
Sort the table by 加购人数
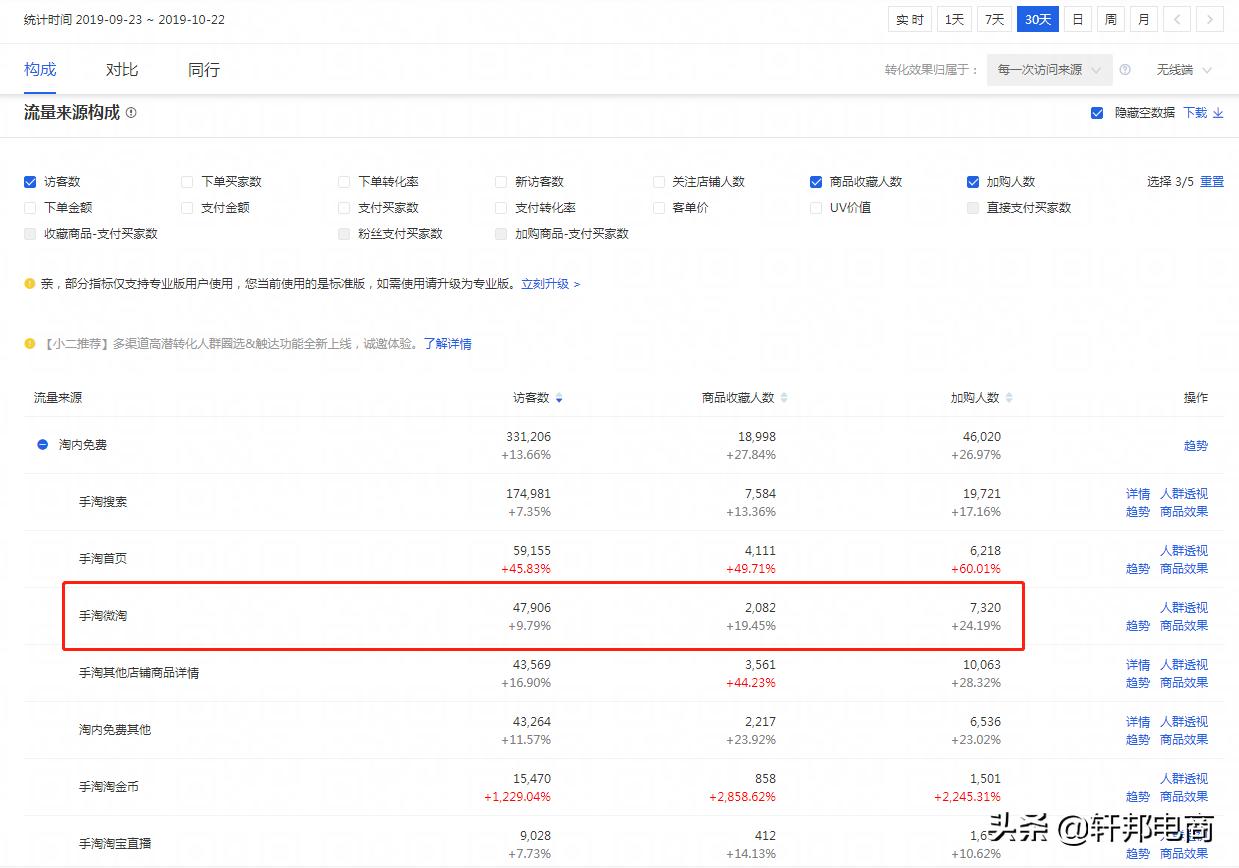(1010, 397)
